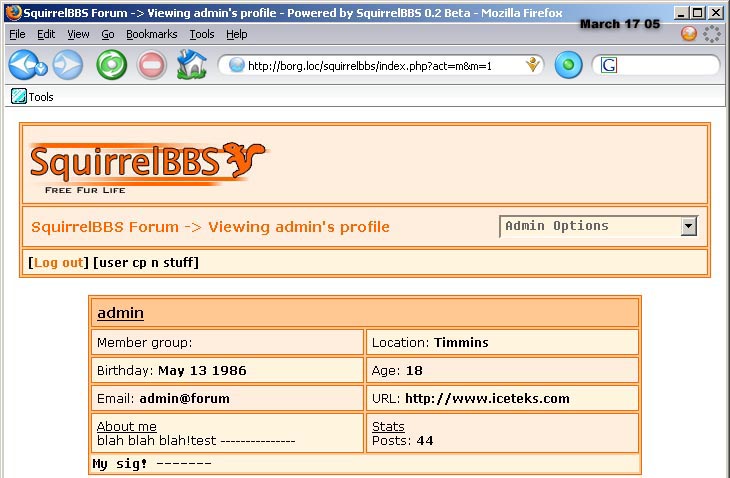Click the orange Firefox globe icon near throbber
Screen dimensions: 730x478
[689, 34]
